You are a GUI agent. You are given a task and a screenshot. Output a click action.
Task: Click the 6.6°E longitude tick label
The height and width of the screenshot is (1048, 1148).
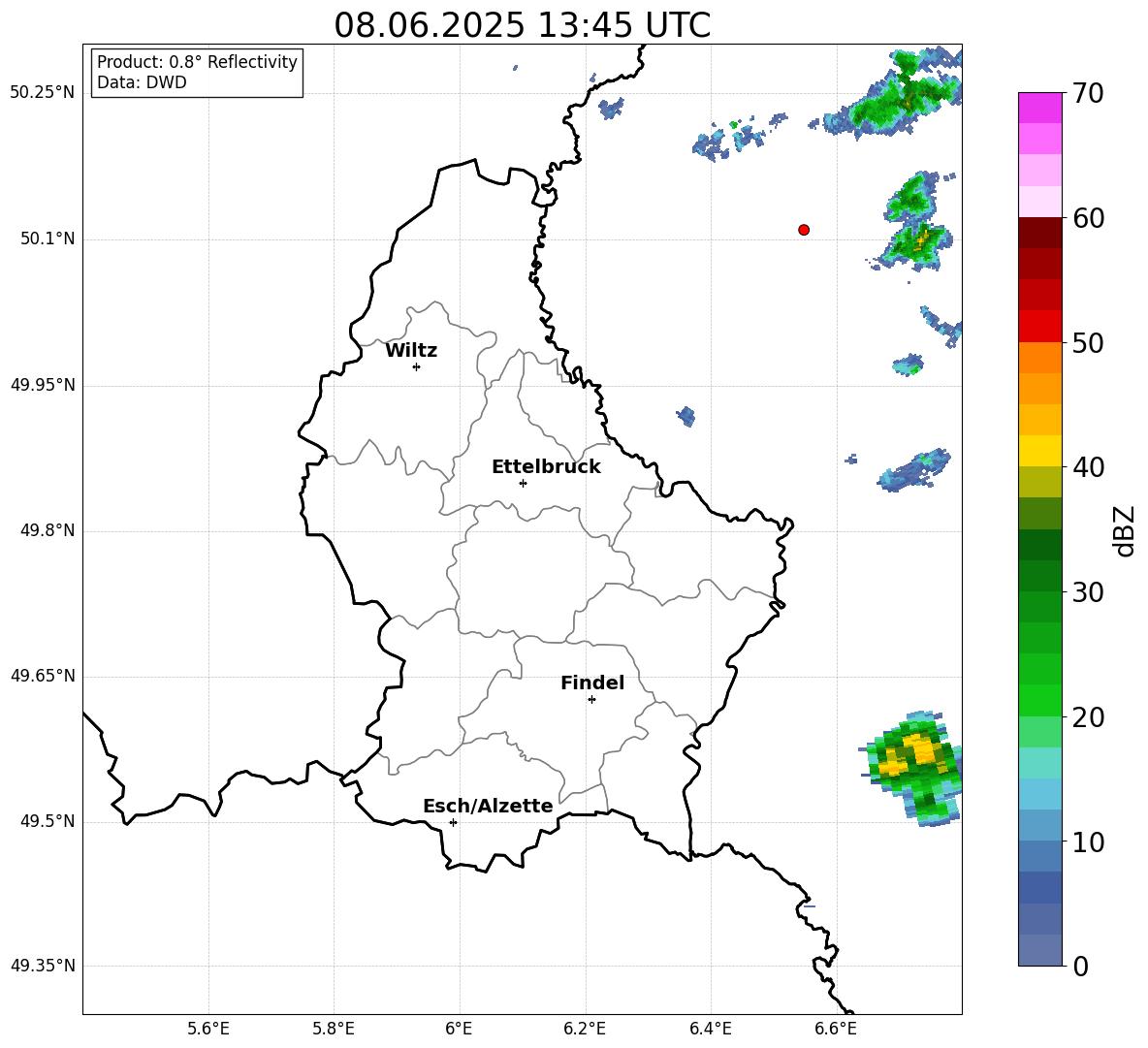836,1029
